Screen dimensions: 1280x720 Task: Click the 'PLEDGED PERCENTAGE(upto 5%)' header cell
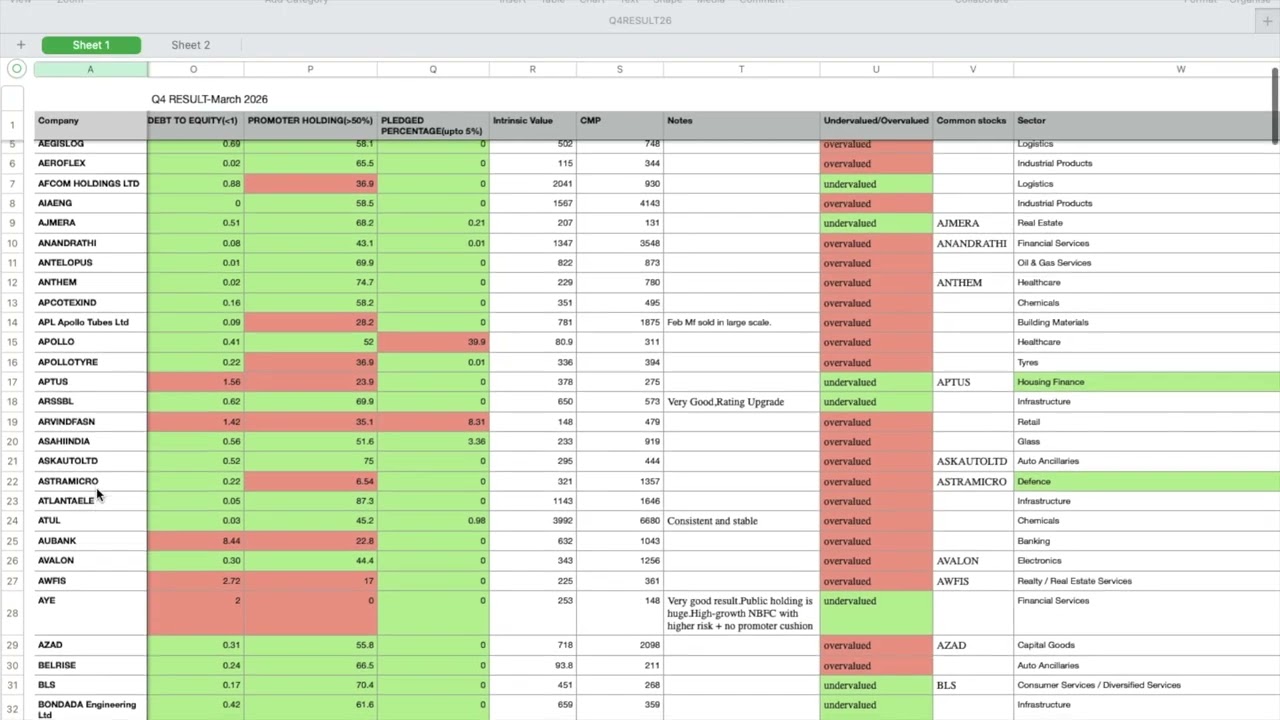[433, 125]
